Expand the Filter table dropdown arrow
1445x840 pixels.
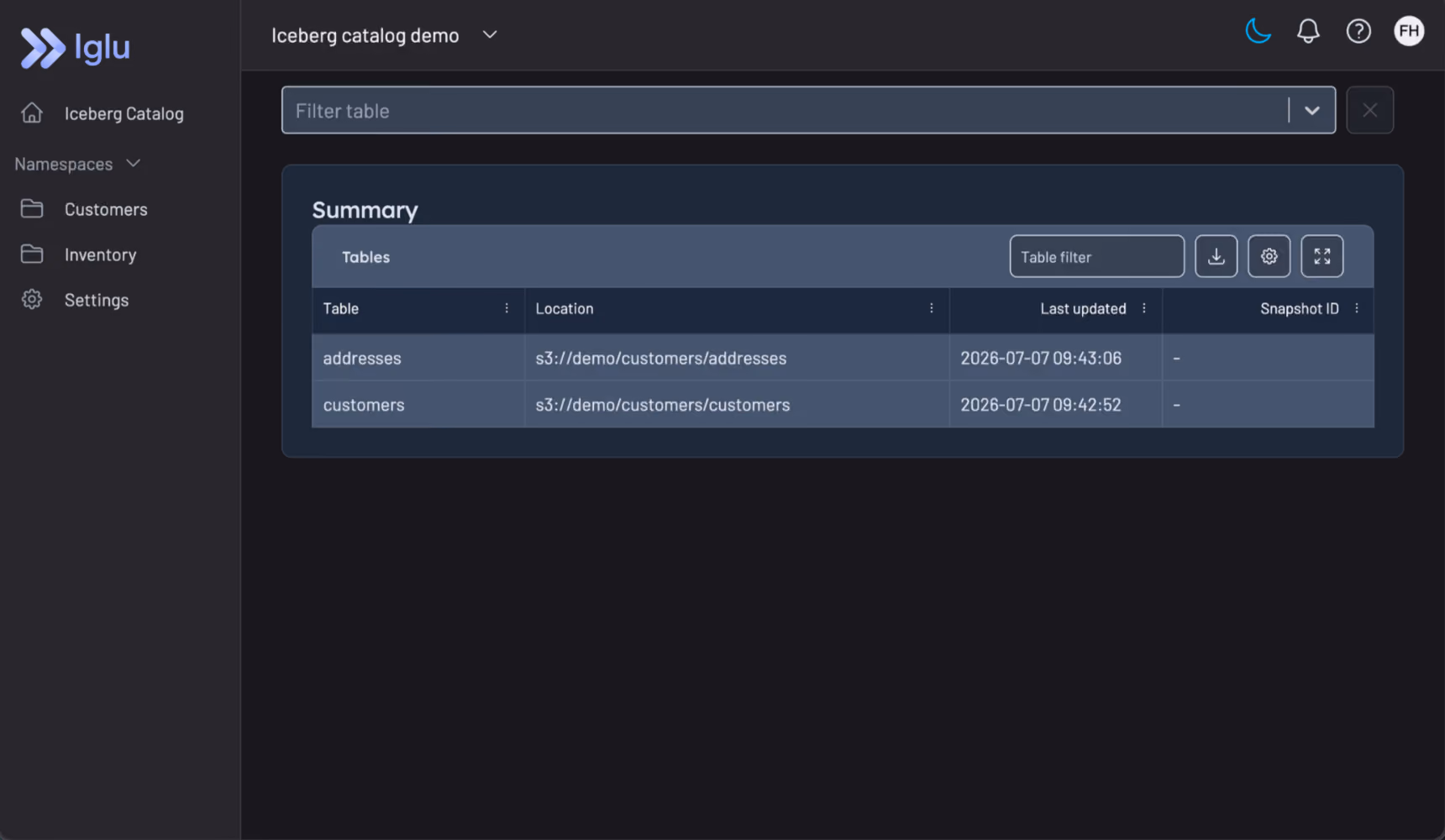pyautogui.click(x=1311, y=110)
